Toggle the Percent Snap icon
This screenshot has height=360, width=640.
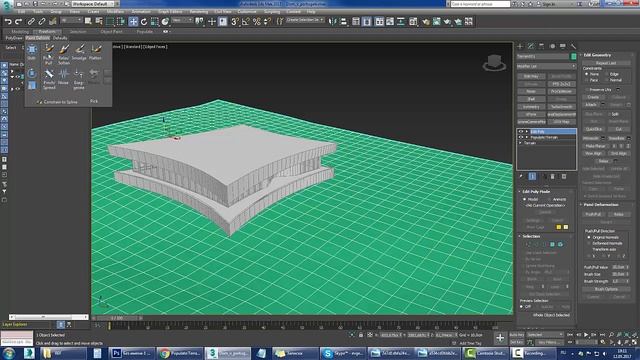(257, 21)
